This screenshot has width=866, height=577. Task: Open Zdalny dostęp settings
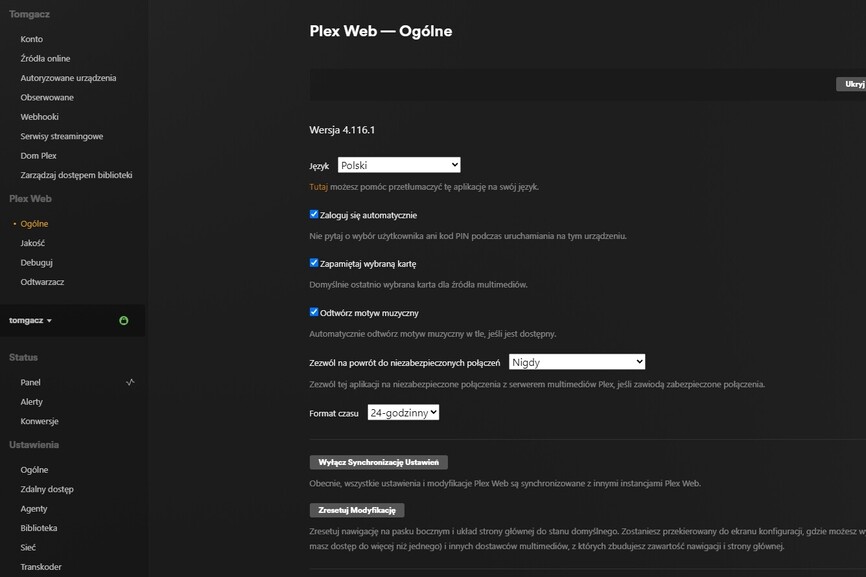coord(47,489)
